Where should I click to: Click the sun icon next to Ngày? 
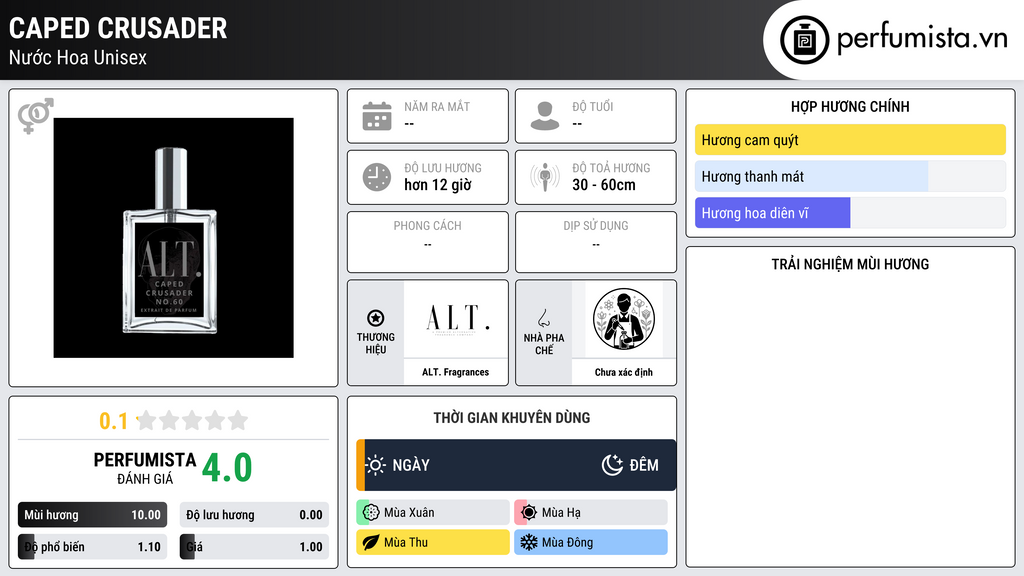pos(375,465)
